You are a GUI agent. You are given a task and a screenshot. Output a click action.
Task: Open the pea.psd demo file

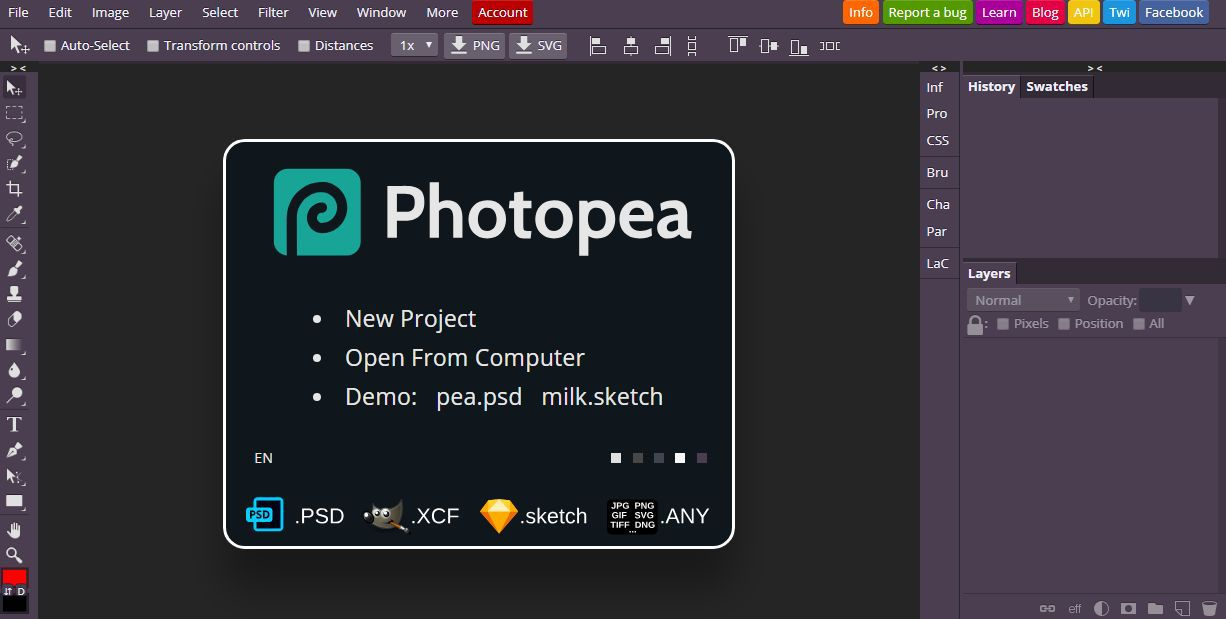point(479,397)
